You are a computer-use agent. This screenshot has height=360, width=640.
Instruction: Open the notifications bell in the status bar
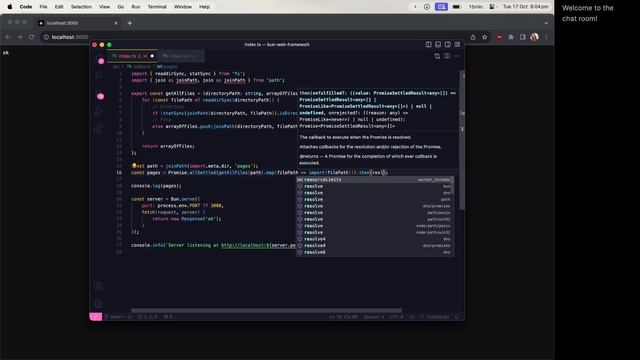[457, 317]
